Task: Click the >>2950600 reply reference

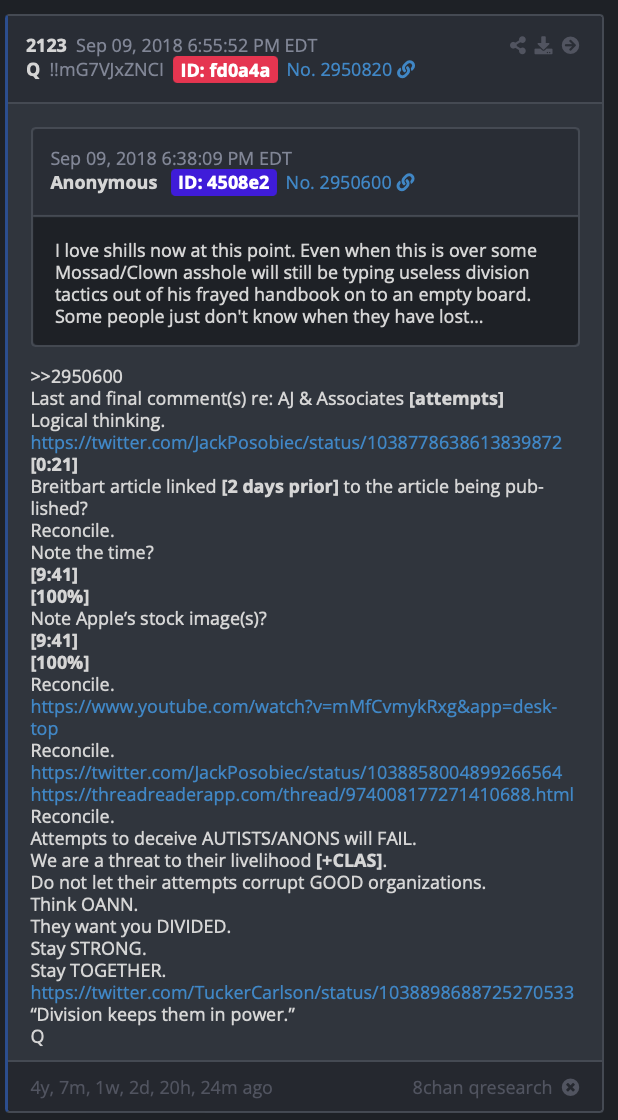Action: 76,376
